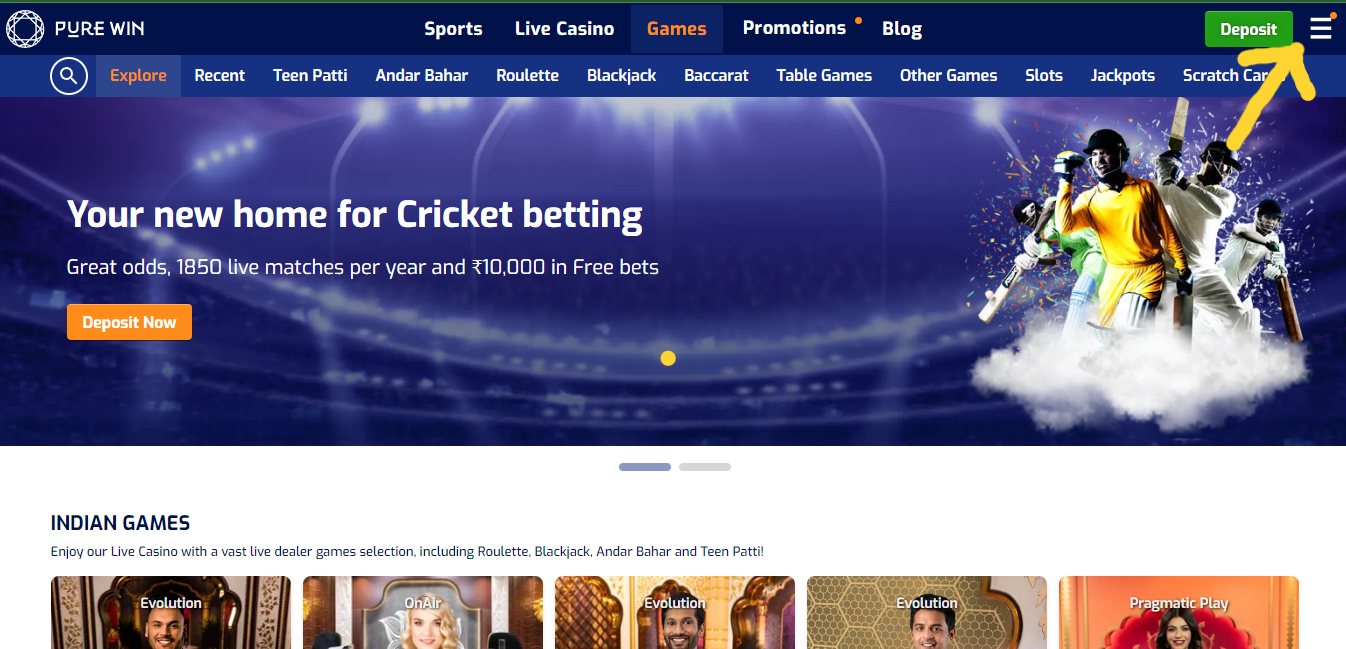Show the Recent games tab

click(220, 75)
